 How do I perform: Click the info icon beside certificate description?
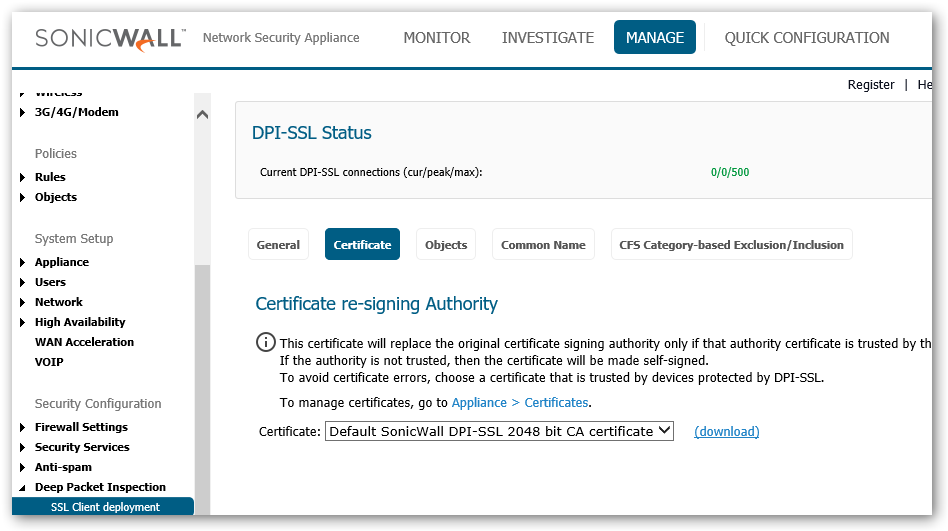point(265,343)
